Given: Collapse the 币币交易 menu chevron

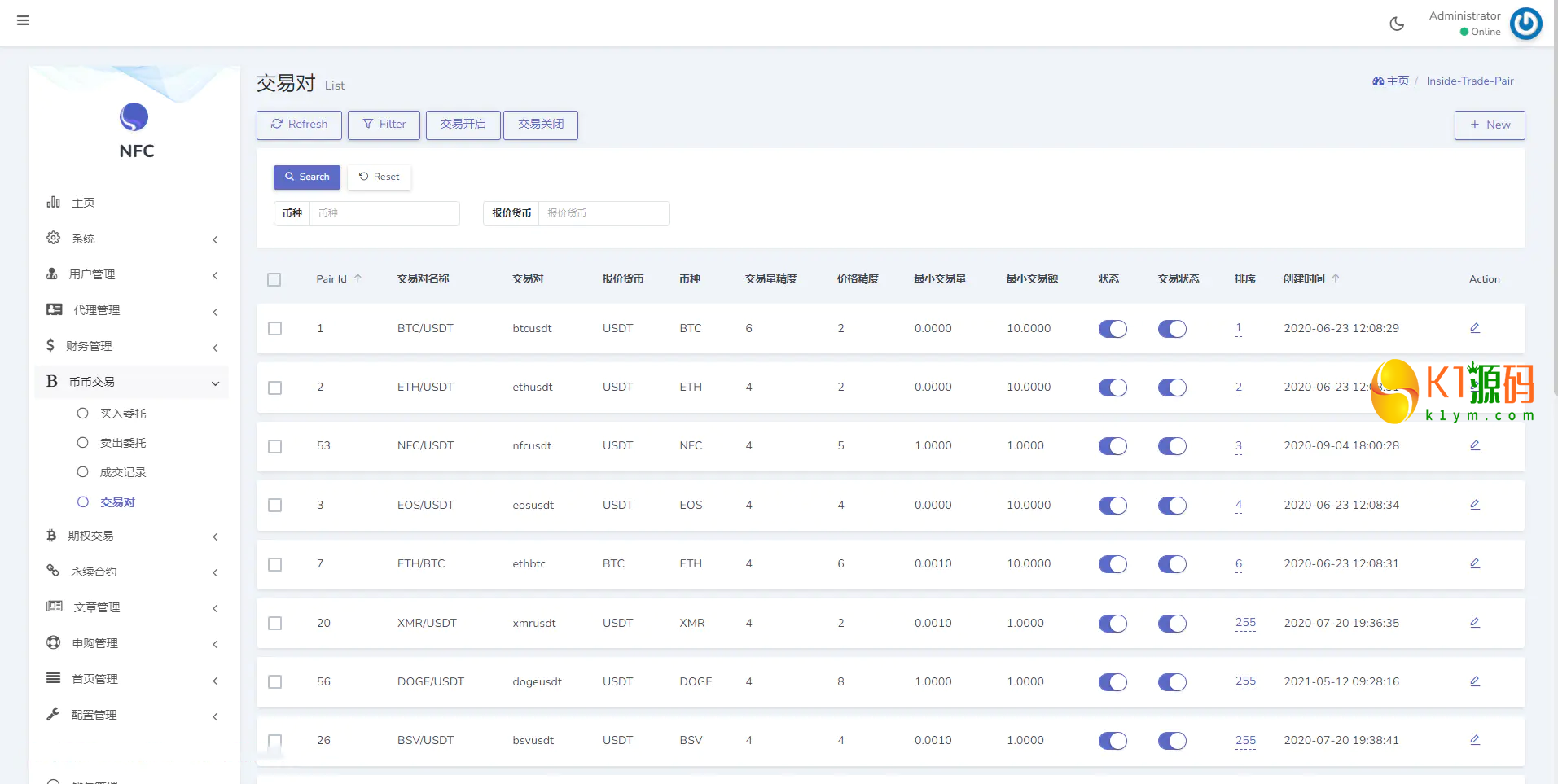Looking at the screenshot, I should pyautogui.click(x=215, y=383).
